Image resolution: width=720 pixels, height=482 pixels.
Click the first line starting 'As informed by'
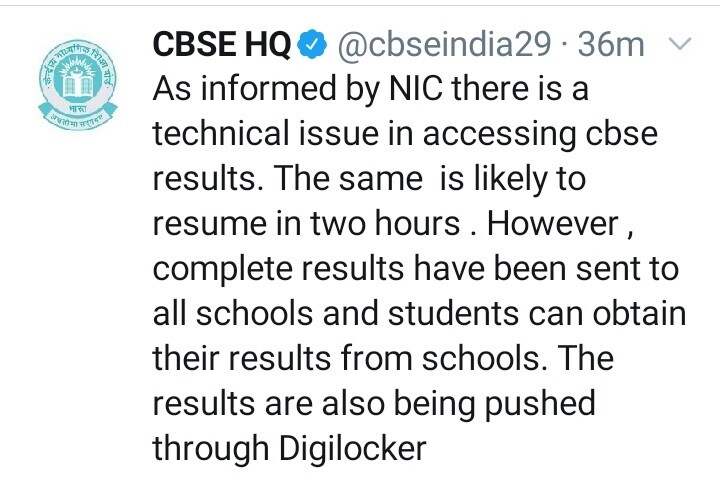coord(371,89)
